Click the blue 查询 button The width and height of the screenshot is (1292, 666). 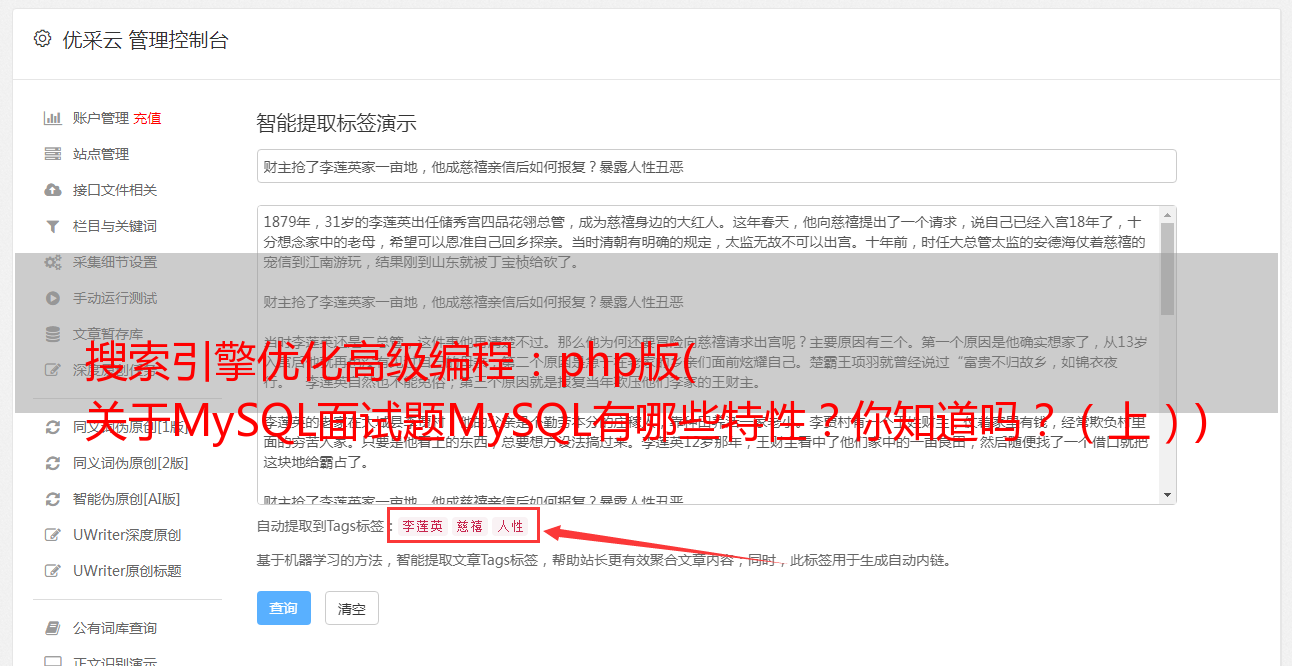coord(284,608)
